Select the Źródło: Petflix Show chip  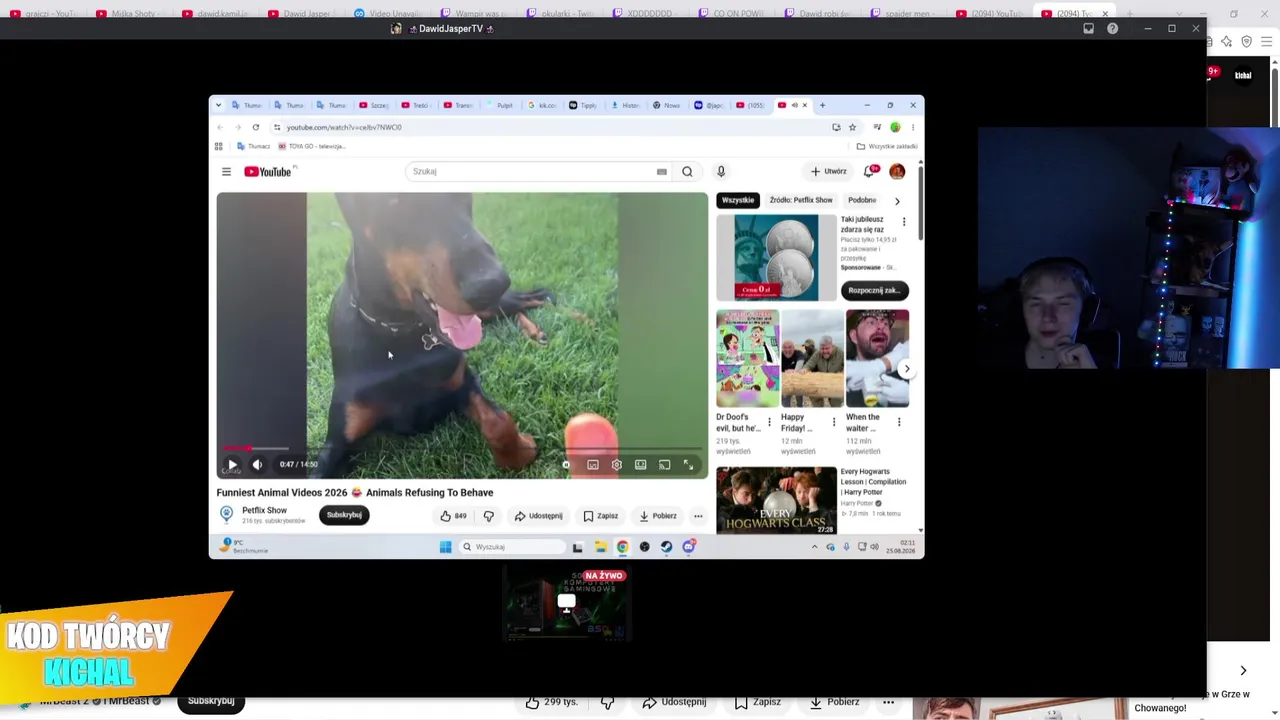[x=801, y=201]
